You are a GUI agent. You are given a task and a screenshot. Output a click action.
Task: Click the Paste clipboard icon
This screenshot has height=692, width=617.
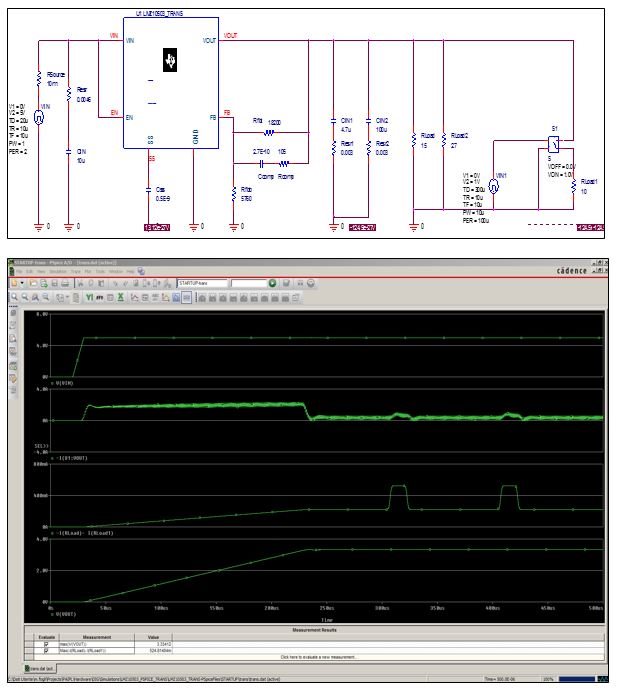pos(101,283)
